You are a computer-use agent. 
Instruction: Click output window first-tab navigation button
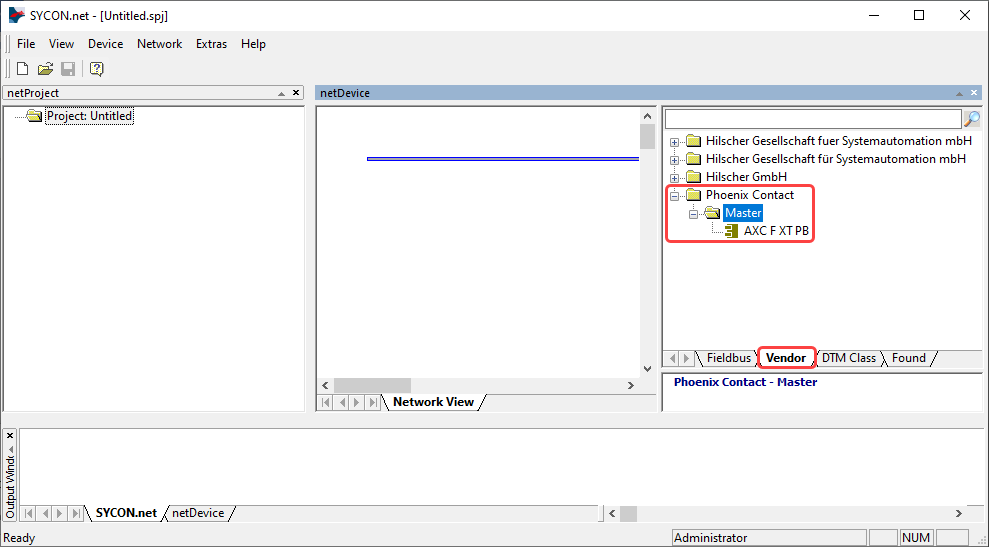click(x=28, y=514)
